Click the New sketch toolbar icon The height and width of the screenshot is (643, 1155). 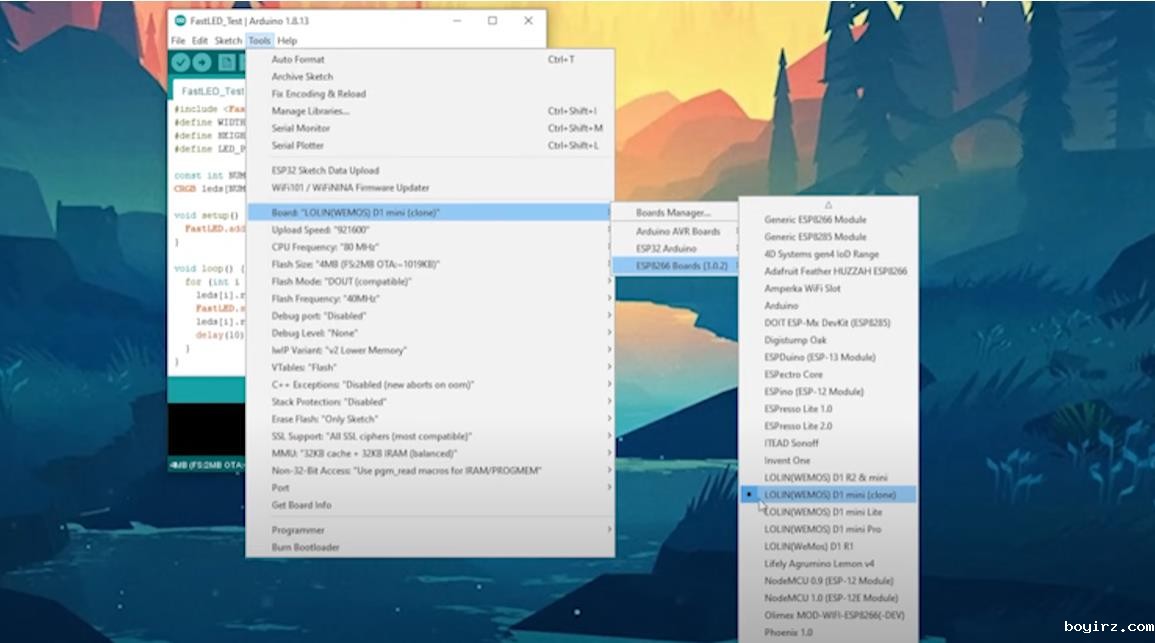(x=227, y=63)
